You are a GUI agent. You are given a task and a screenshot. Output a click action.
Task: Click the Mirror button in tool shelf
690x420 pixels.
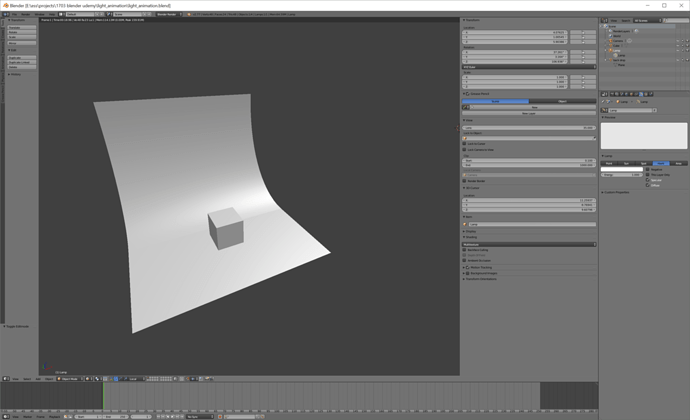point(22,43)
